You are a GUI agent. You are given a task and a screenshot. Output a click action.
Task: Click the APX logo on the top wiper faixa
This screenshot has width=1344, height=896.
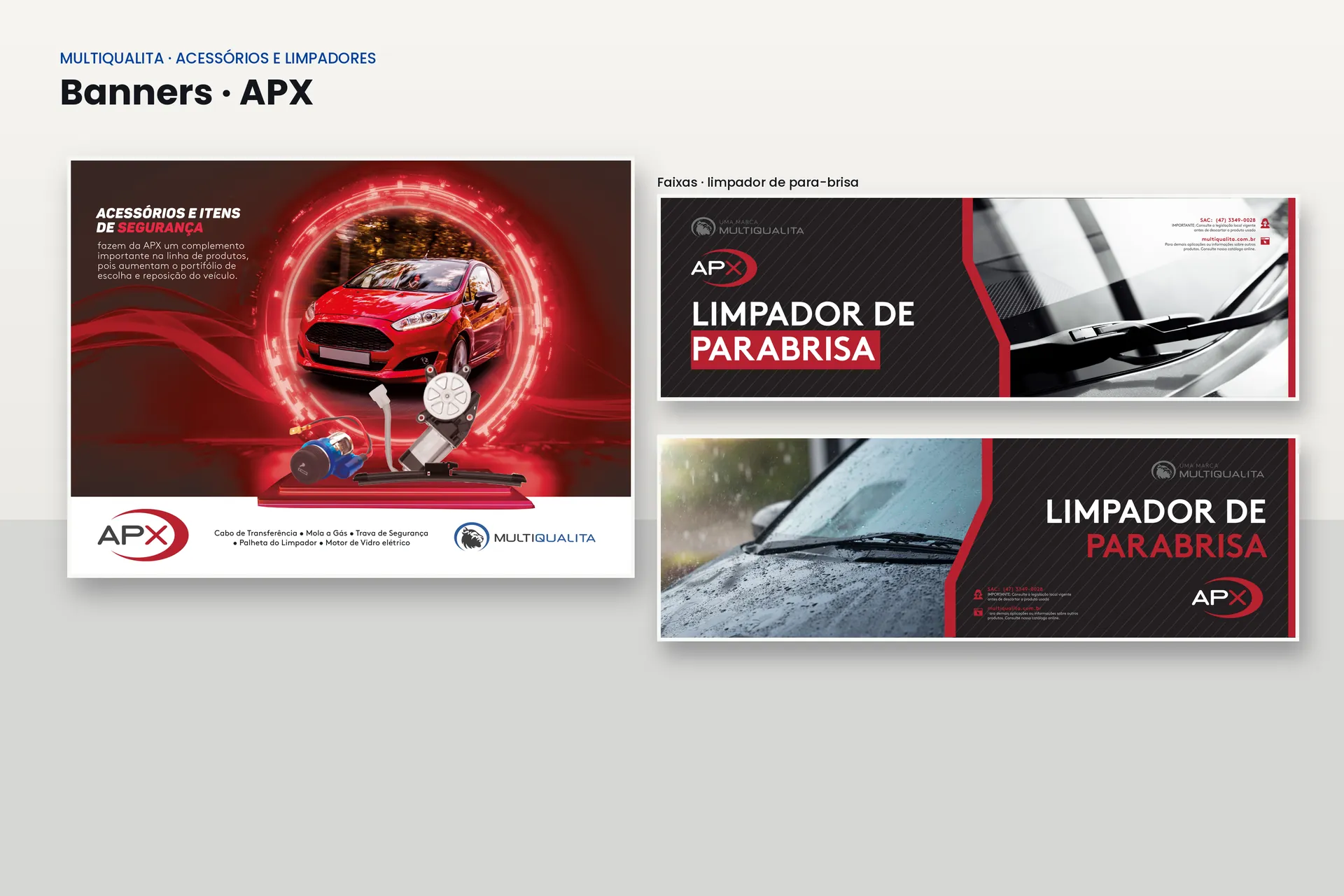tap(724, 268)
